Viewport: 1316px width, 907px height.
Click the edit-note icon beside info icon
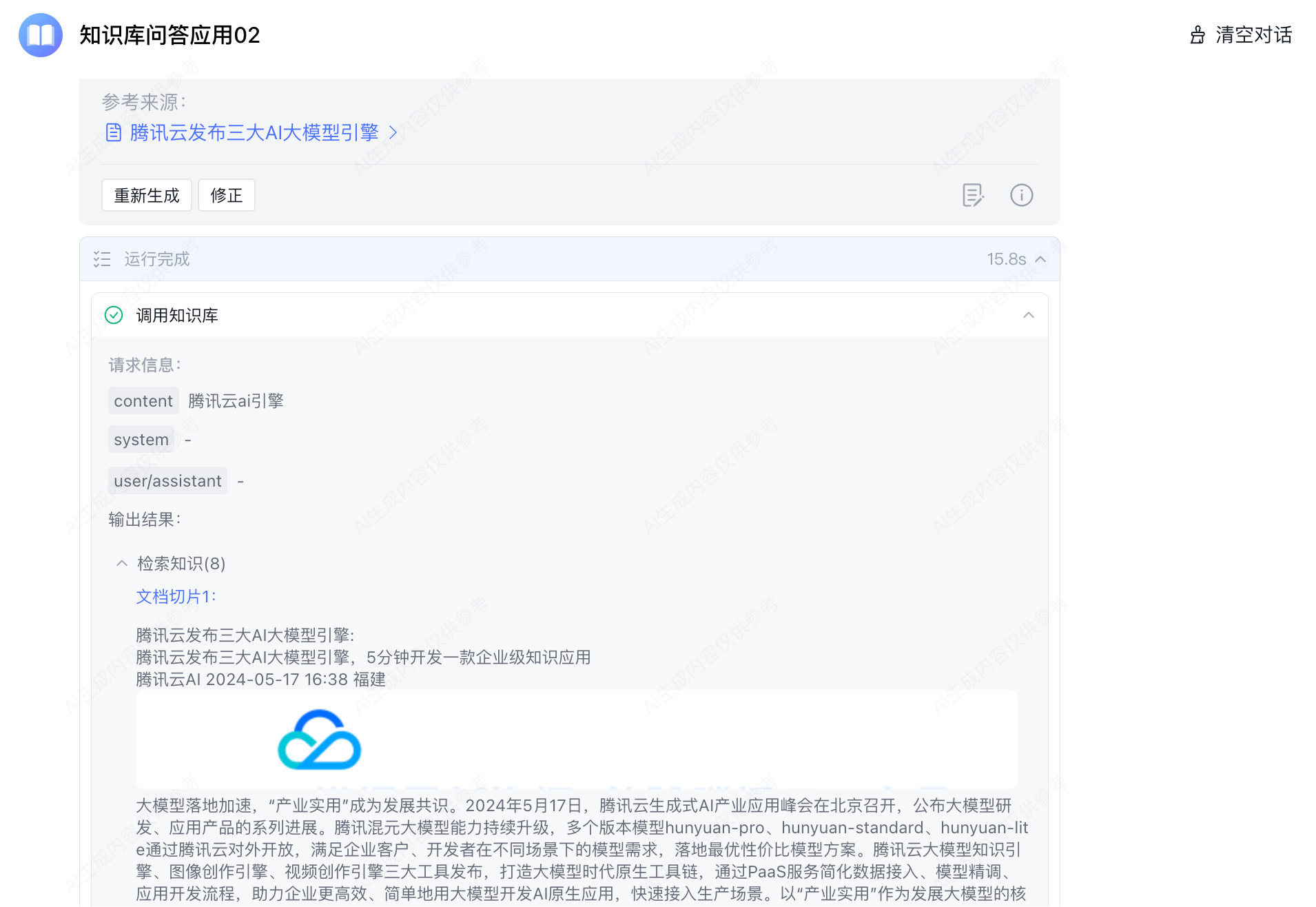[x=973, y=195]
